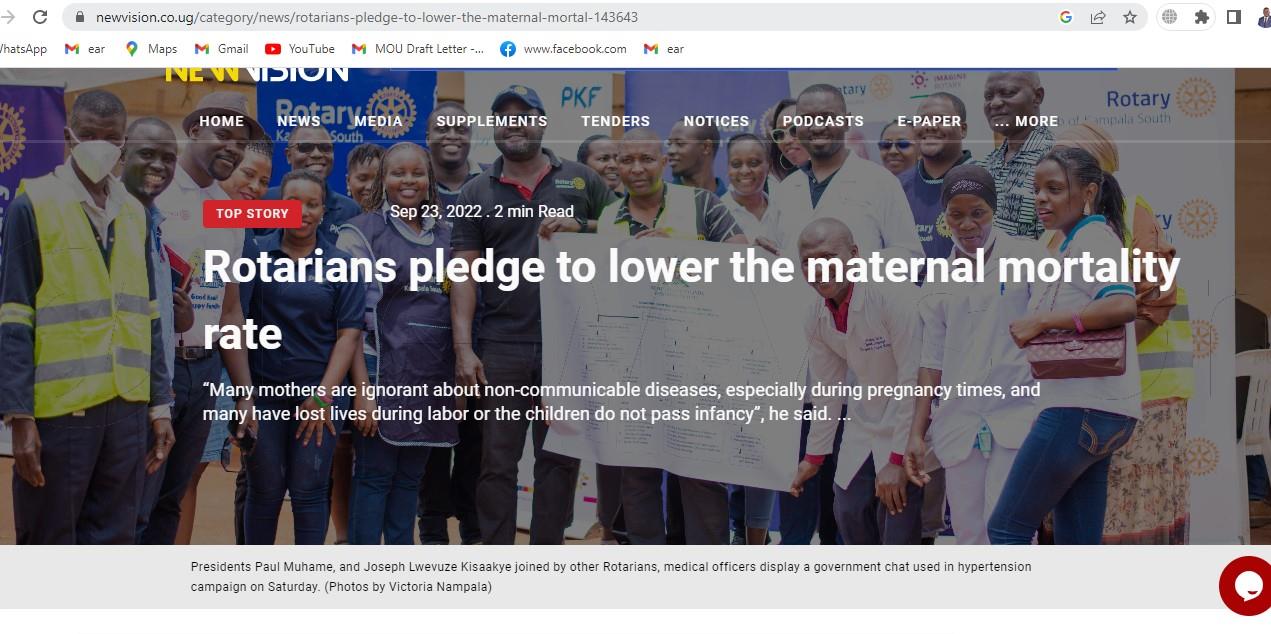Open the Maps bookmark

(x=151, y=49)
